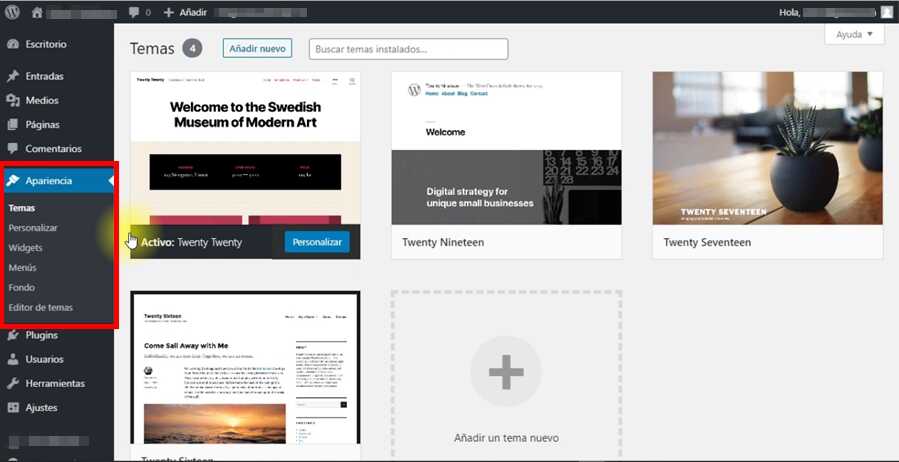The image size is (899, 462).
Task: Open the Entradas menu item
Action: pos(45,76)
